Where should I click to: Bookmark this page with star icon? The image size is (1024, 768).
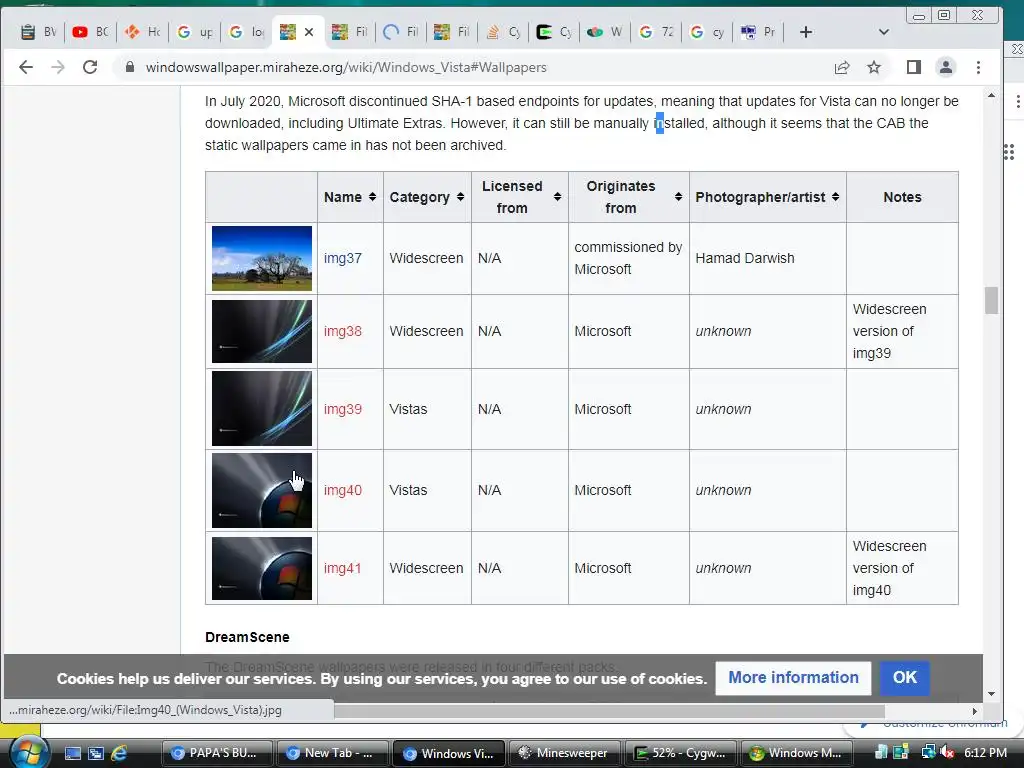click(x=874, y=67)
